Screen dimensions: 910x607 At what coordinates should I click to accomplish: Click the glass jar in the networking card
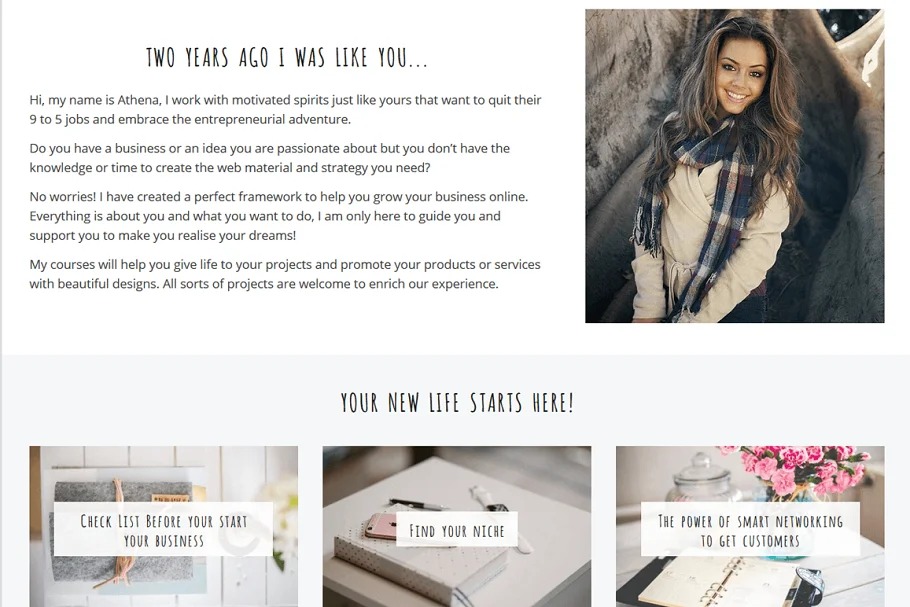pos(700,480)
